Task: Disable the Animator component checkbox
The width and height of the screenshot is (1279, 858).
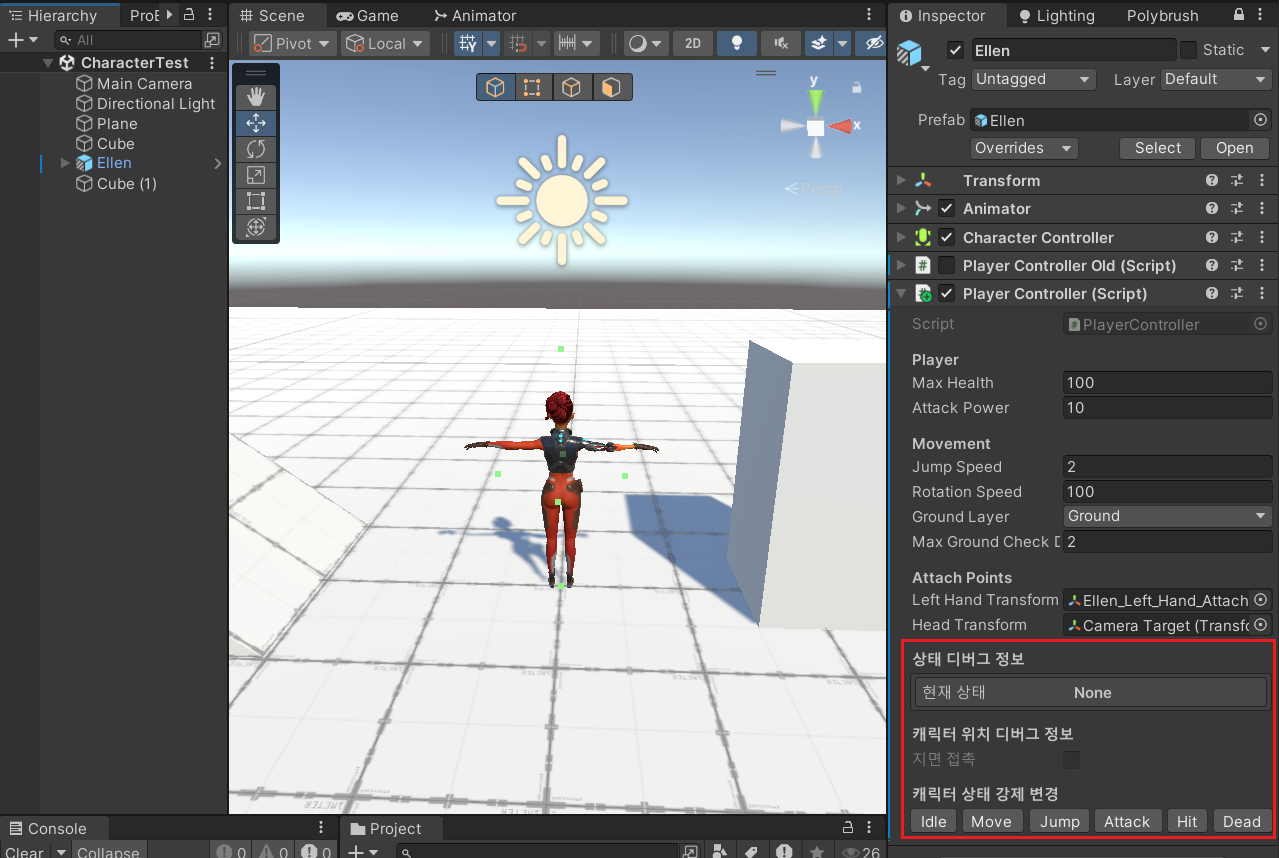Action: 947,208
